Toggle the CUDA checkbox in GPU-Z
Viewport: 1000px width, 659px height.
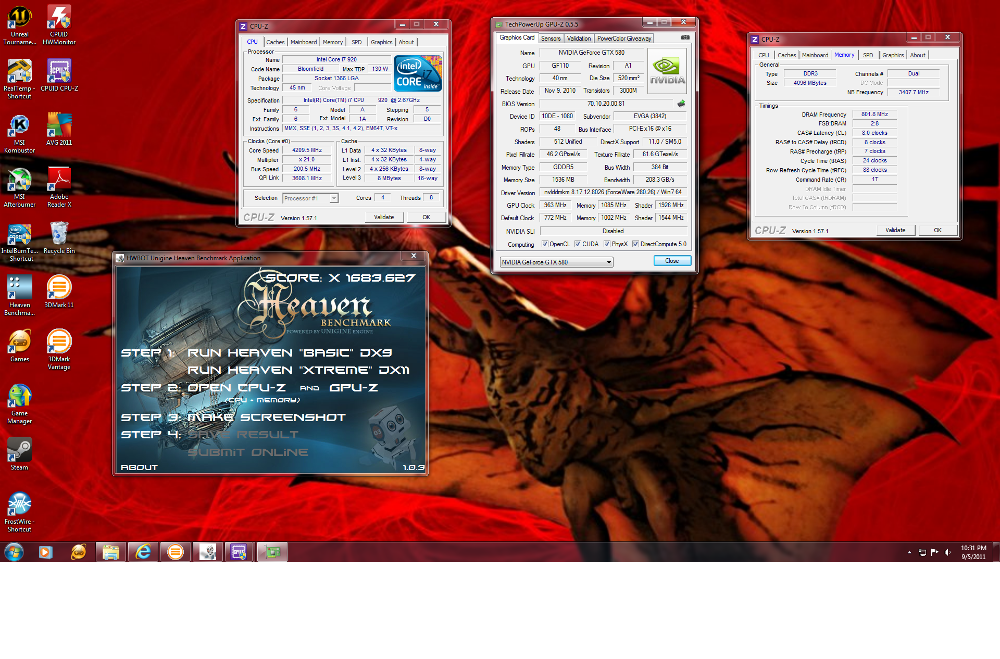point(577,244)
